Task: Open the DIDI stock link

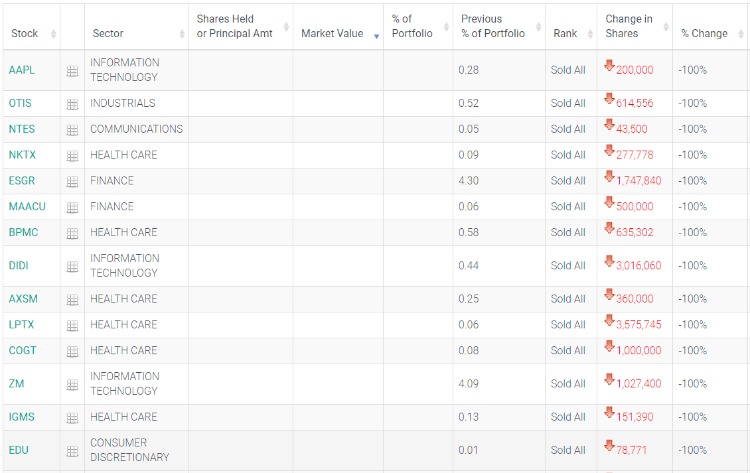Action: point(18,265)
